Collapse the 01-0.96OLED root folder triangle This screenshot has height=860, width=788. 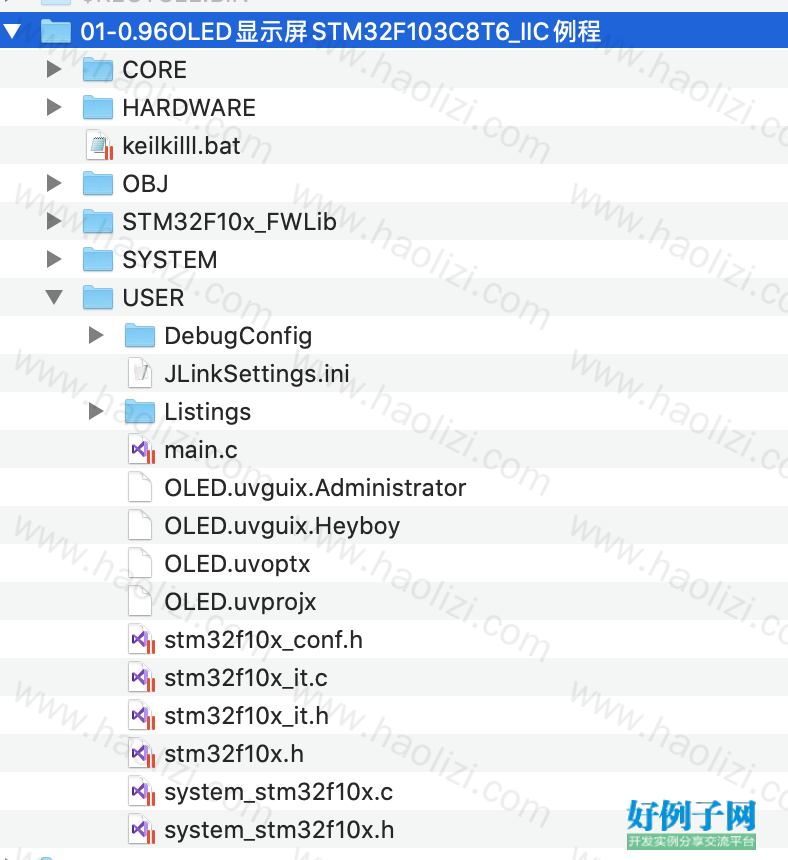[x=12, y=31]
